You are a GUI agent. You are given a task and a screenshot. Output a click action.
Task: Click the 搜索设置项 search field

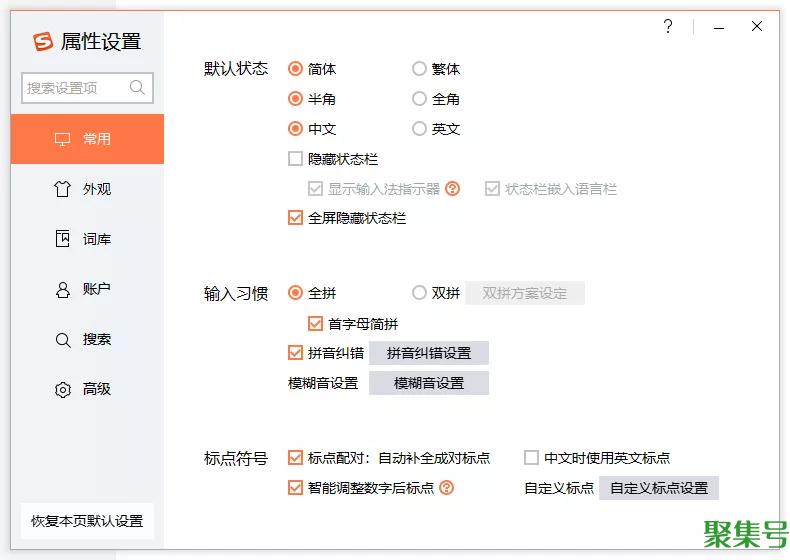click(x=75, y=88)
